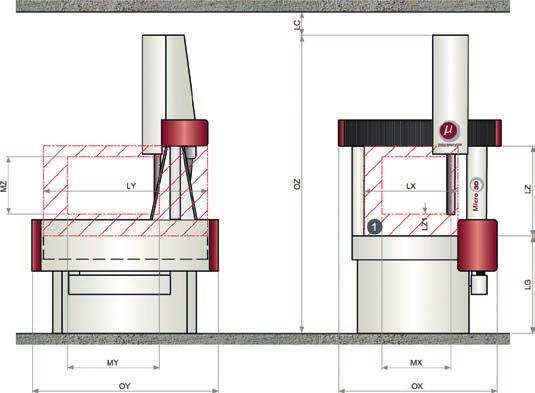Click the MY dimension label
Viewport: 535px width, 393px height.
pyautogui.click(x=113, y=363)
